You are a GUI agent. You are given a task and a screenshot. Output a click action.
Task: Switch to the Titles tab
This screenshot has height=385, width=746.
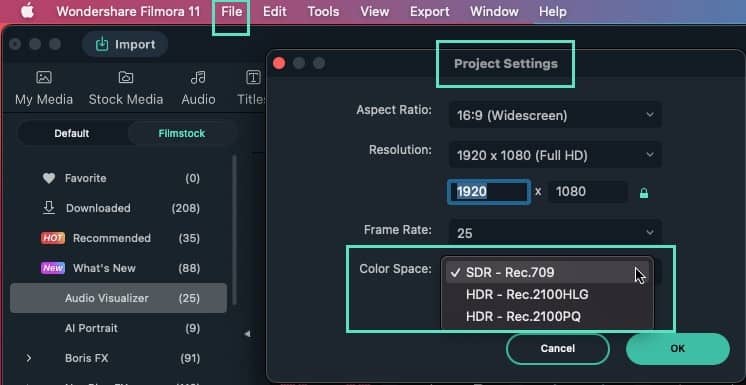pyautogui.click(x=252, y=88)
